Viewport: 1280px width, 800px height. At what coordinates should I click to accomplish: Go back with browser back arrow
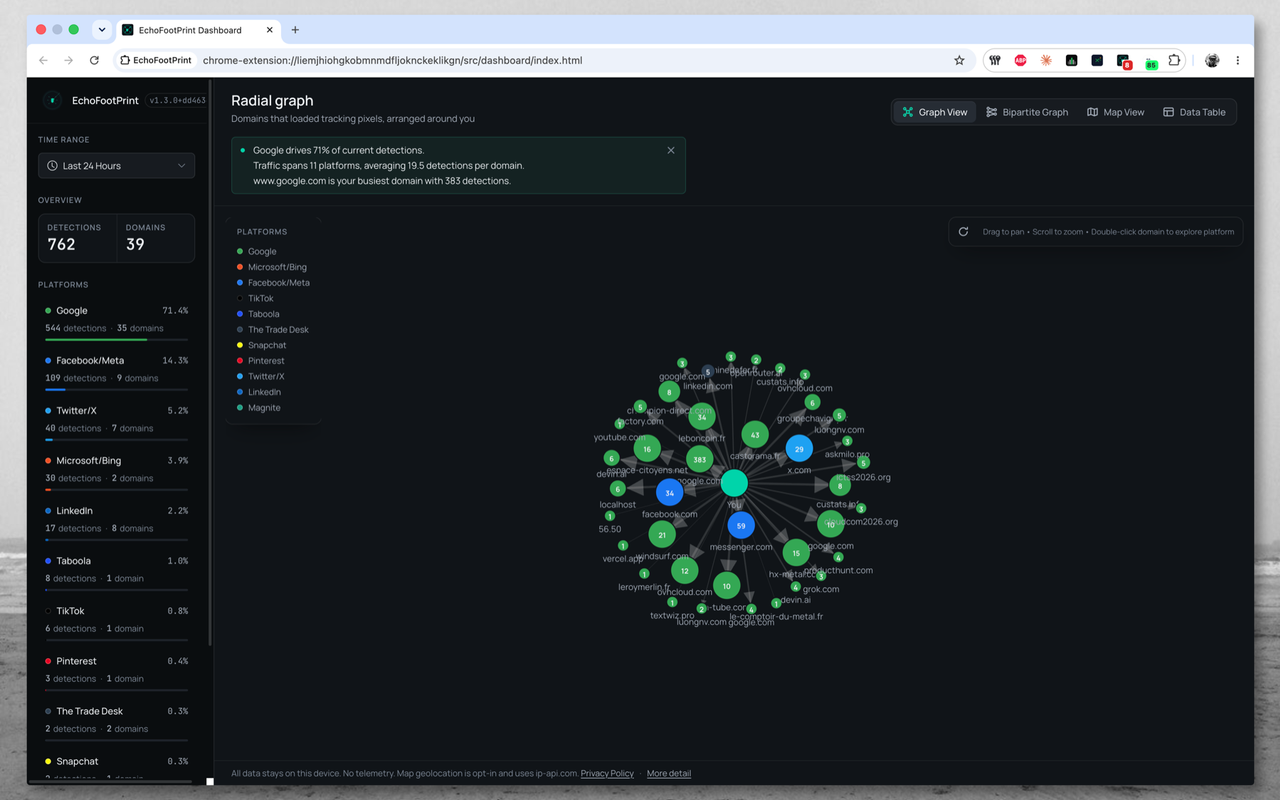[x=43, y=60]
